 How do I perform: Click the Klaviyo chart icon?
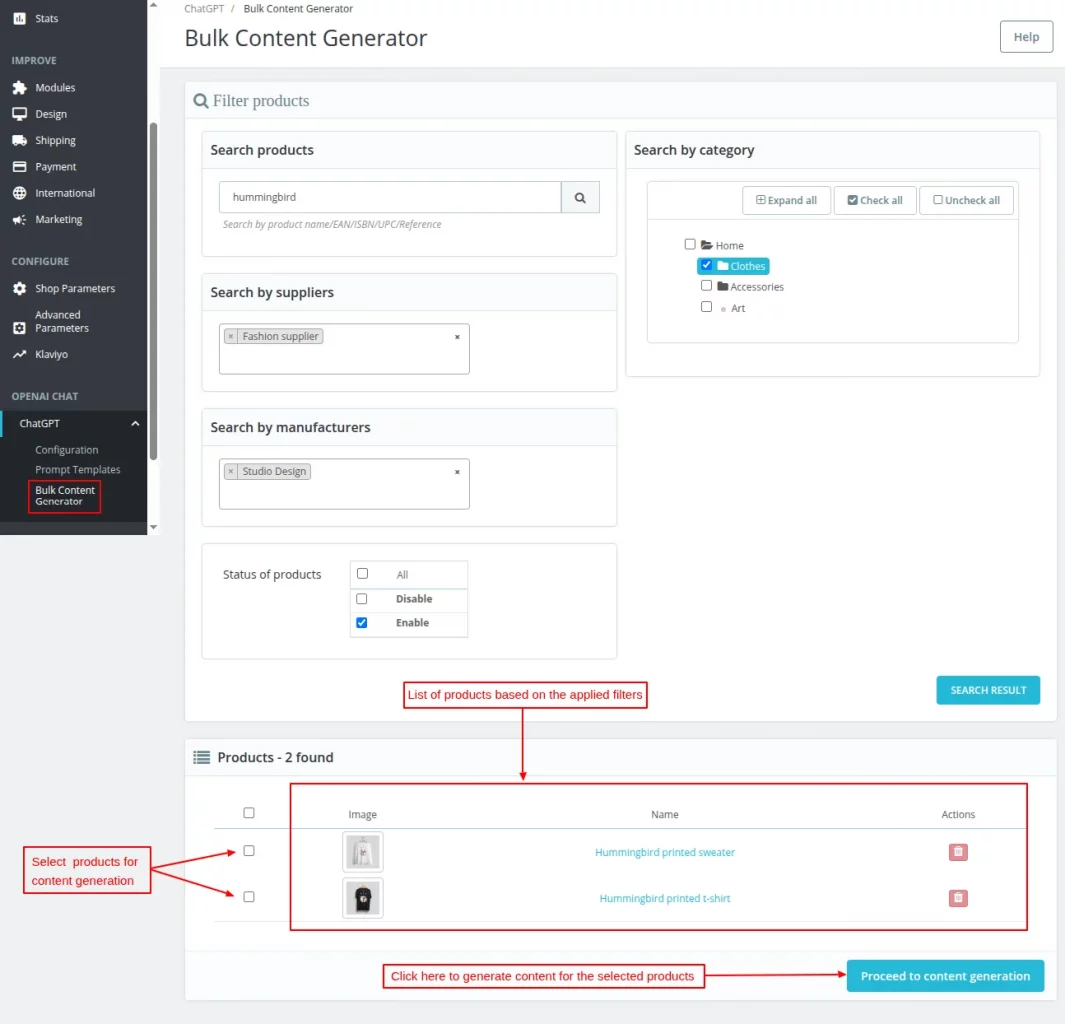tap(20, 354)
